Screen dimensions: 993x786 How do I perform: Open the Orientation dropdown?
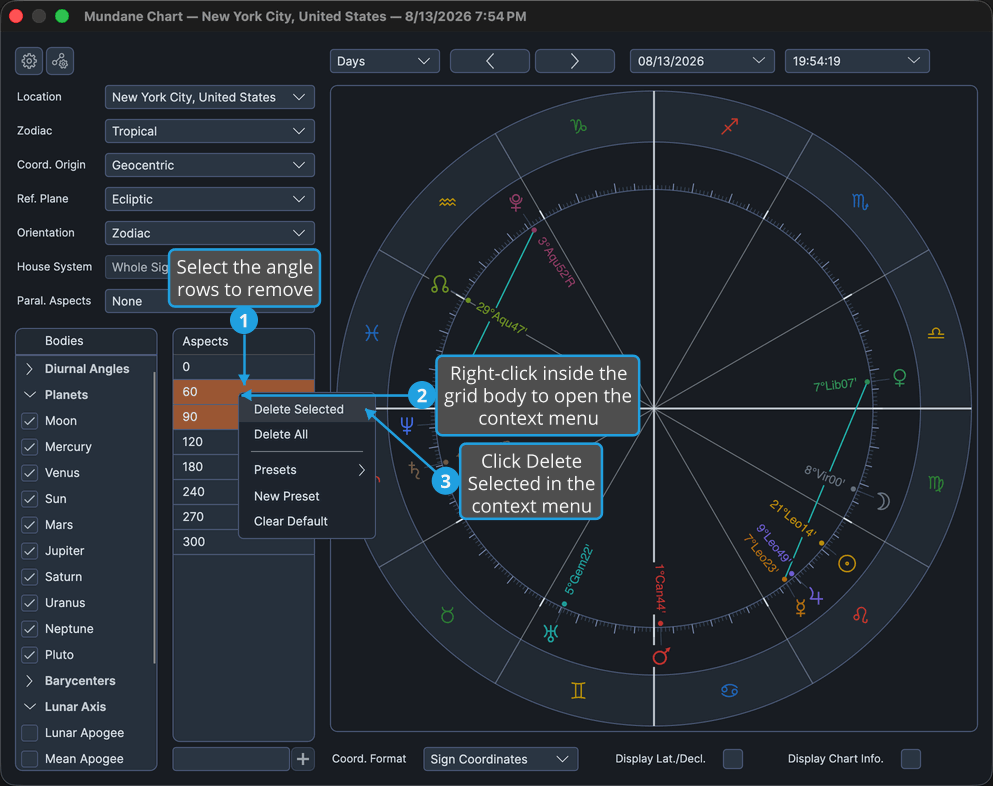[210, 233]
